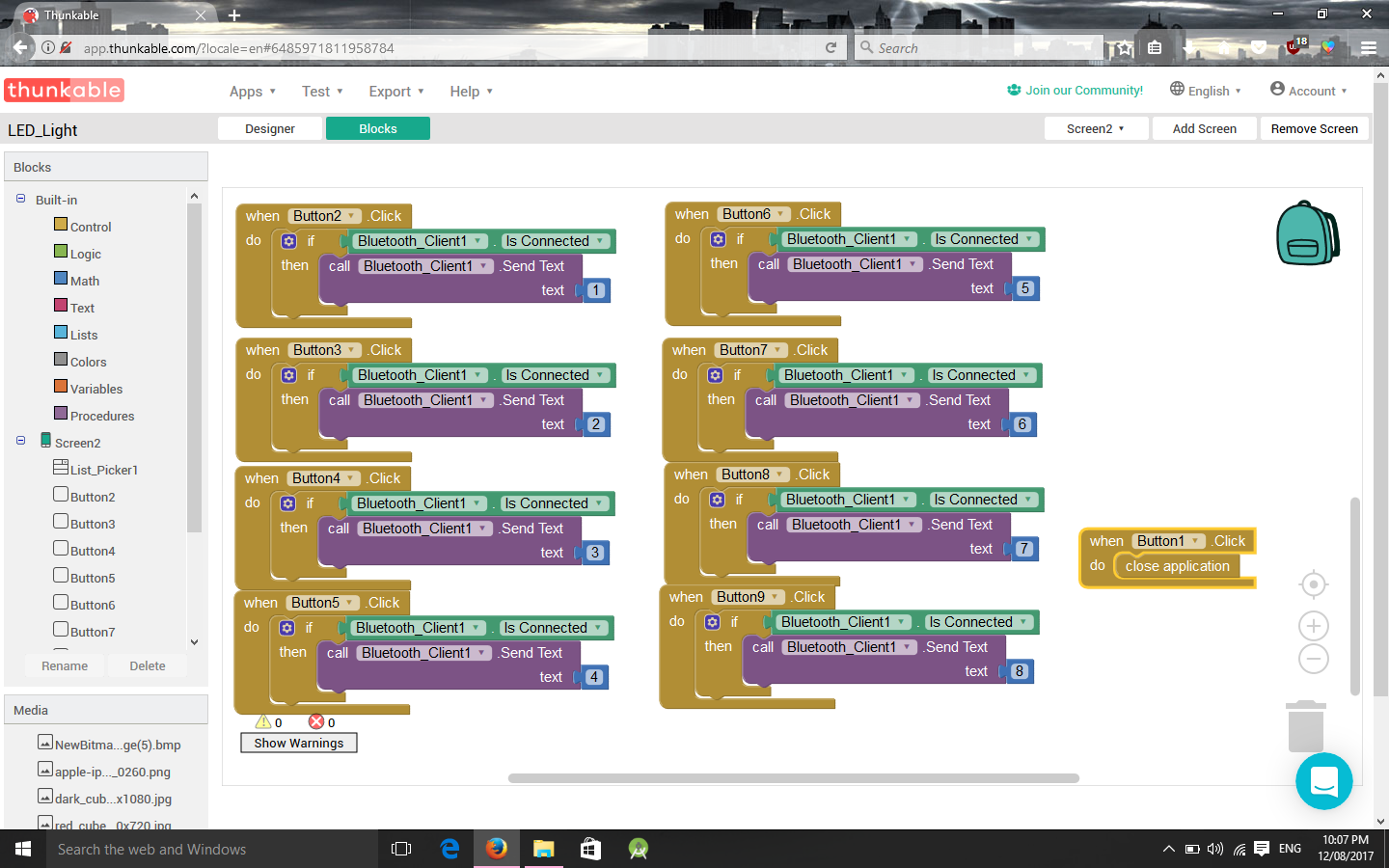Select the dark_cub...x1080.jpg media file

point(104,798)
